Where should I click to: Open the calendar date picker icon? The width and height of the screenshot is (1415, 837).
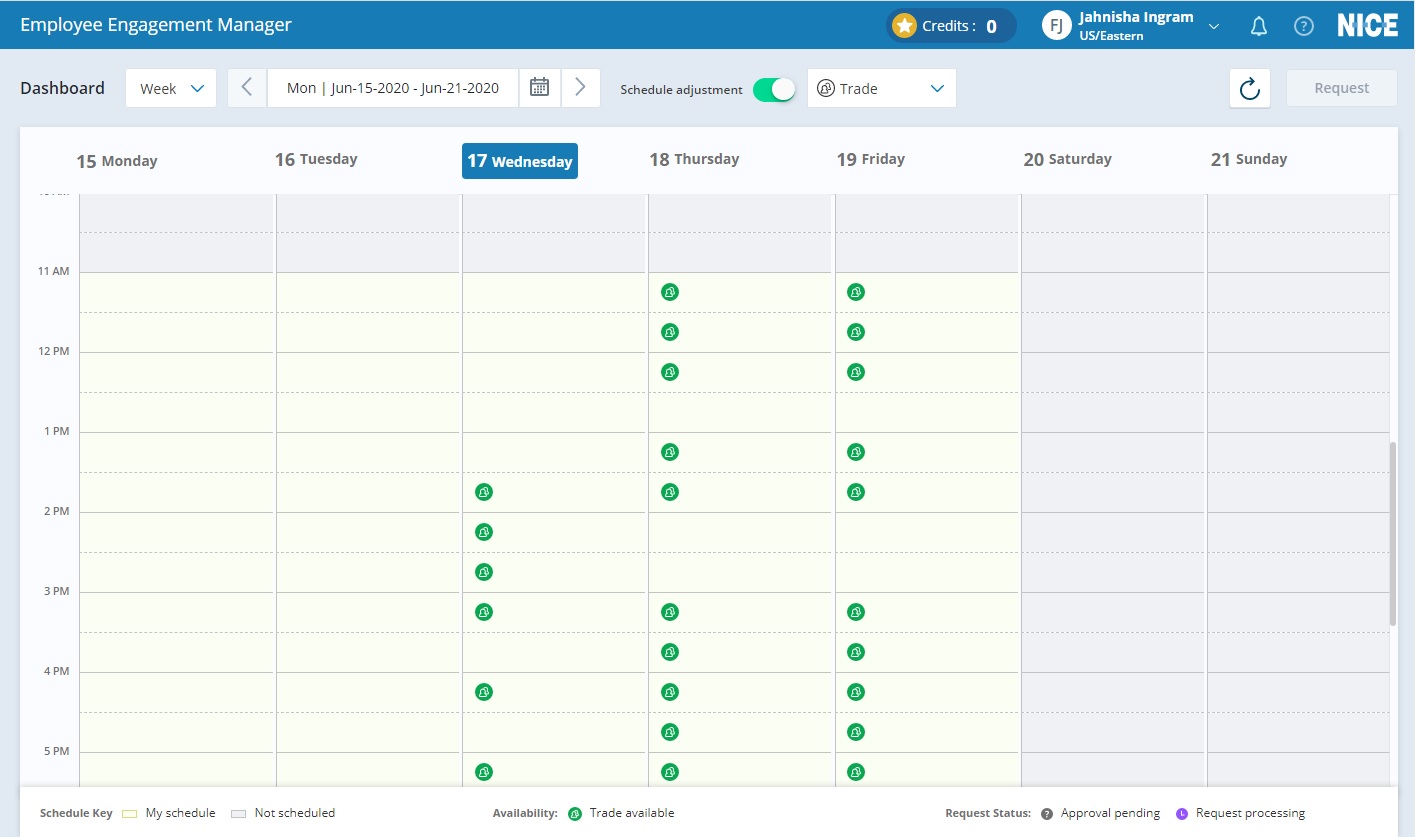539,88
